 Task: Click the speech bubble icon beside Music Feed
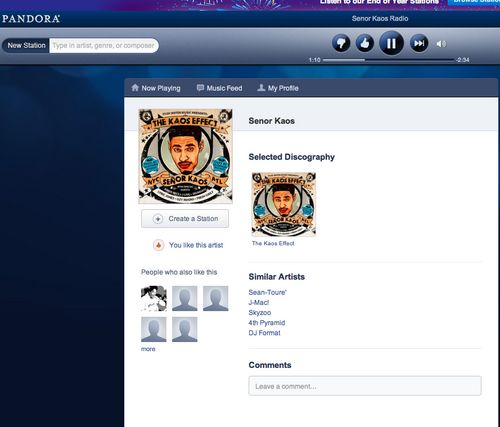pos(200,88)
